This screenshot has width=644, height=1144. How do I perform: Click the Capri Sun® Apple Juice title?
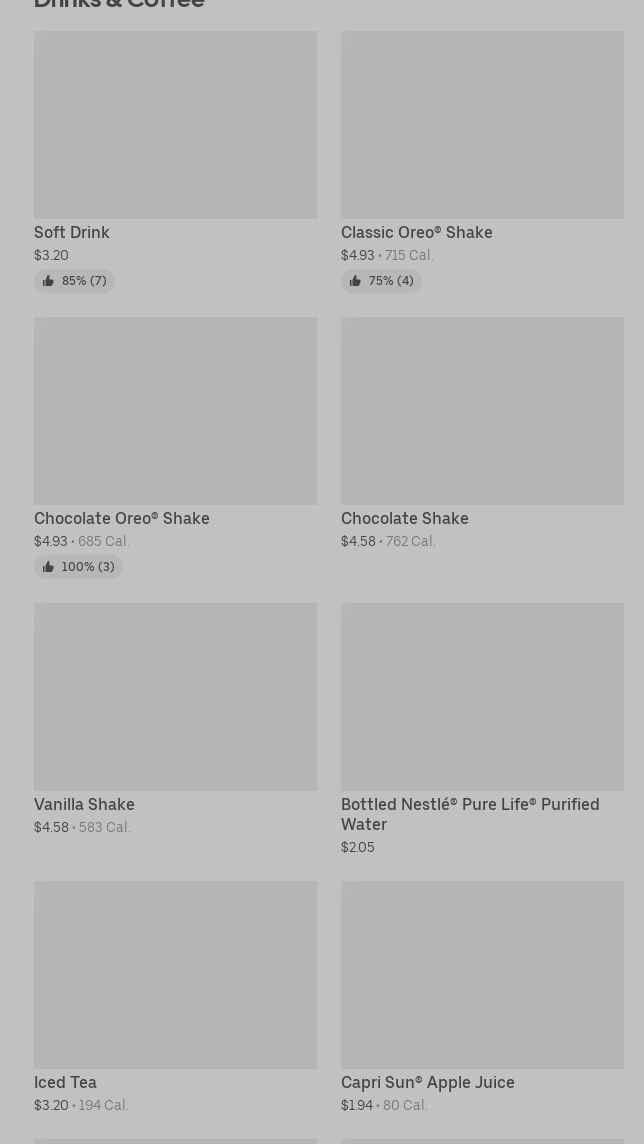pos(427,1082)
